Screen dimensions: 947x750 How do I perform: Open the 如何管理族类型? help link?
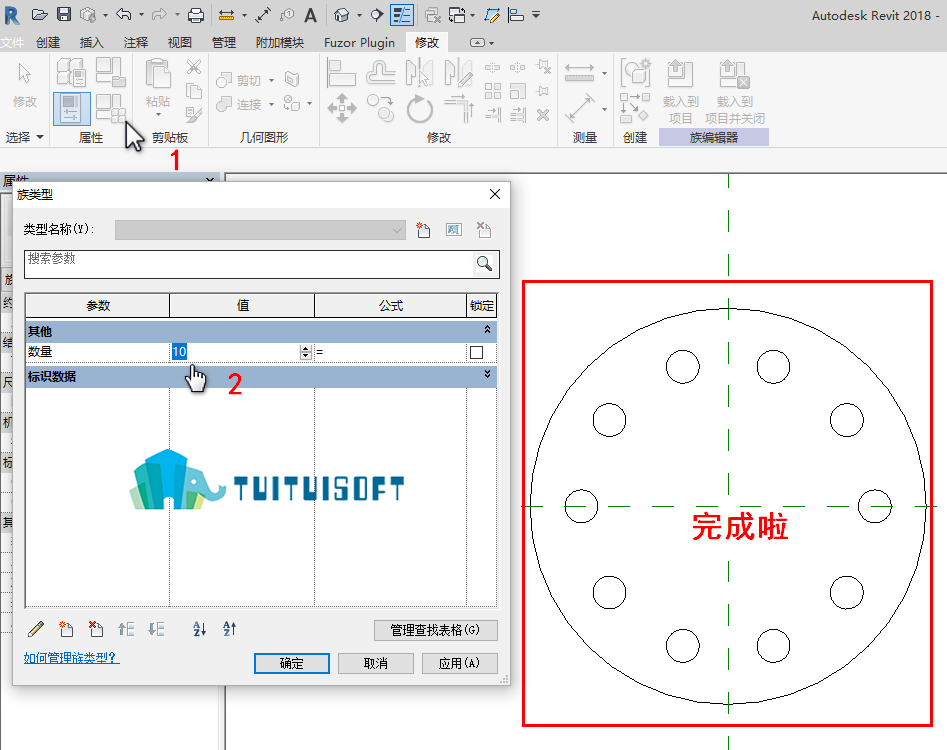point(71,658)
